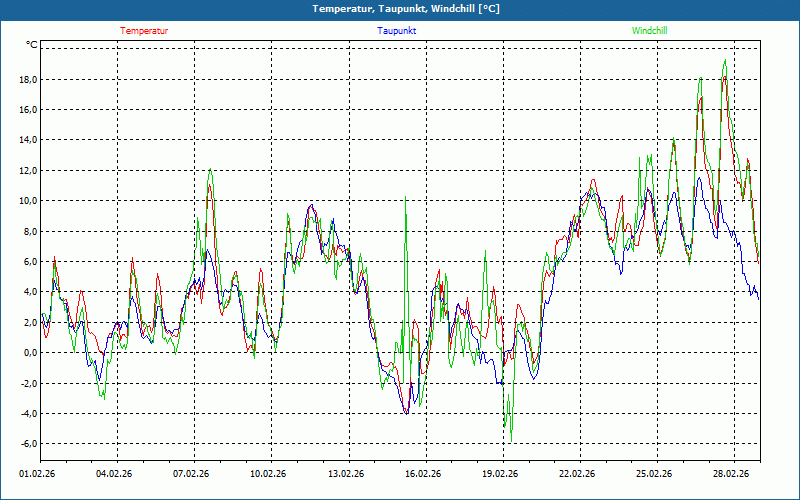This screenshot has width=800, height=500.
Task: Select the 13.02.26 date on the x-axis
Action: [x=345, y=475]
